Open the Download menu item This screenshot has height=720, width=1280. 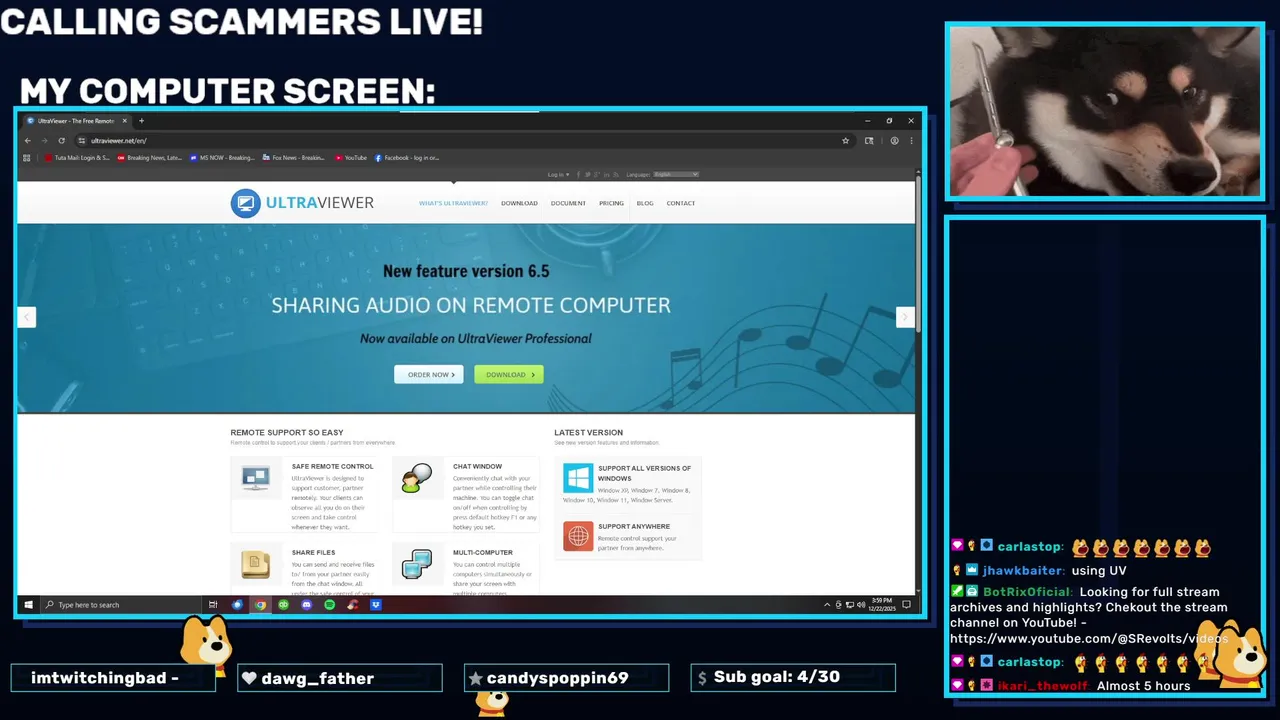click(519, 203)
